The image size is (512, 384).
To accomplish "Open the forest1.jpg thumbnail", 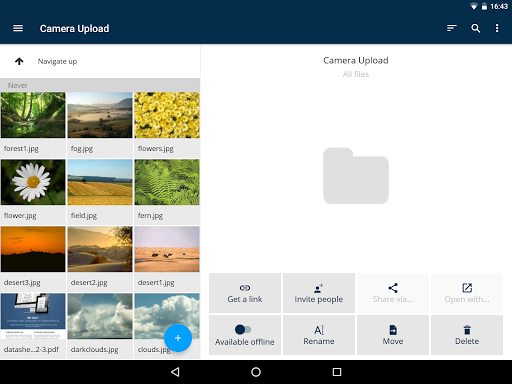I will [x=33, y=115].
